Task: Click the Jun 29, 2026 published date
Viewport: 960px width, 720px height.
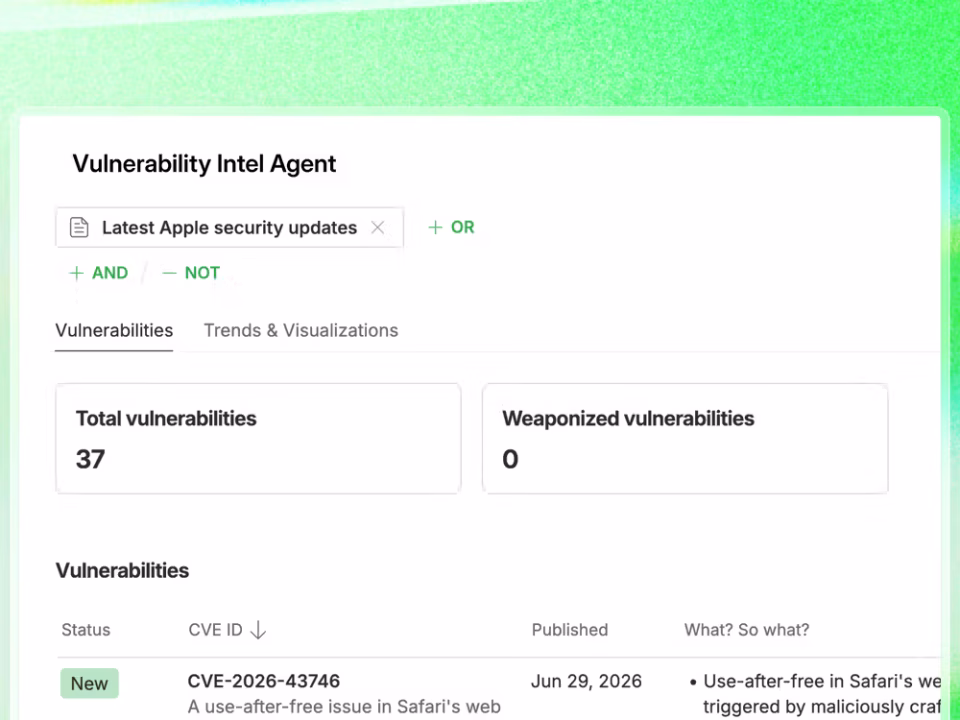Action: click(587, 681)
